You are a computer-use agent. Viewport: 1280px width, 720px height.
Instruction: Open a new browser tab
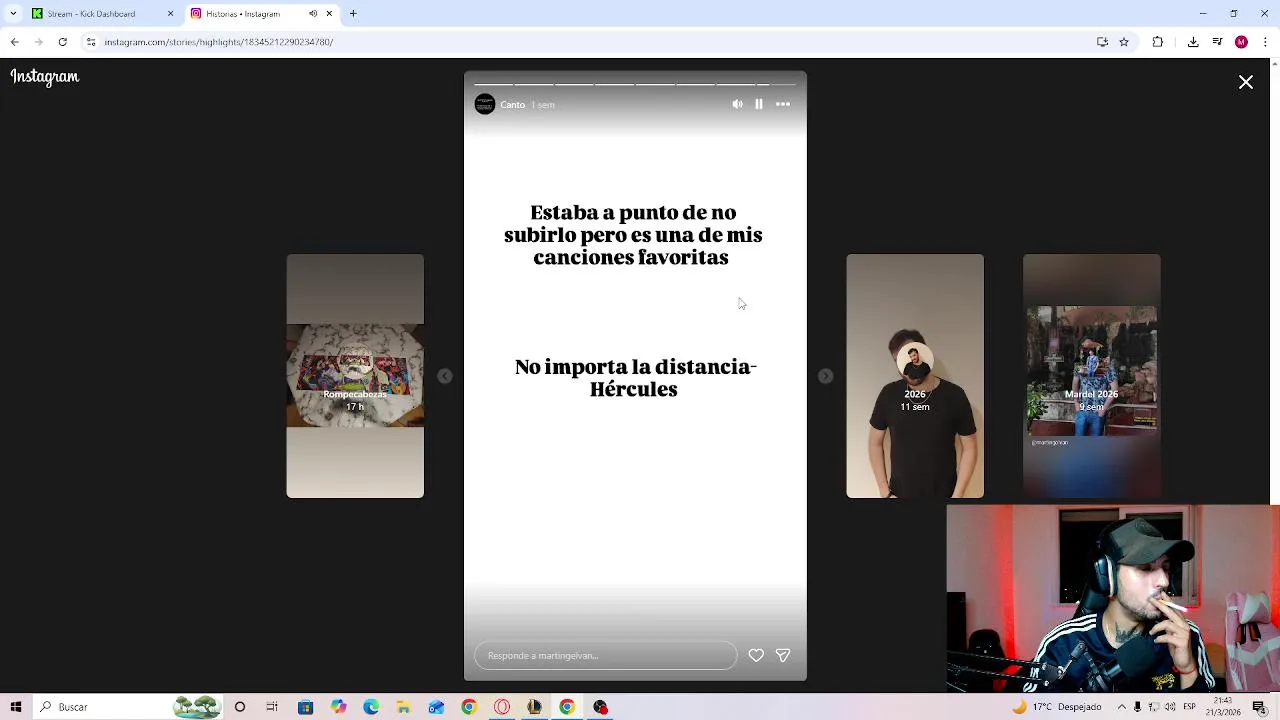[x=353, y=14]
